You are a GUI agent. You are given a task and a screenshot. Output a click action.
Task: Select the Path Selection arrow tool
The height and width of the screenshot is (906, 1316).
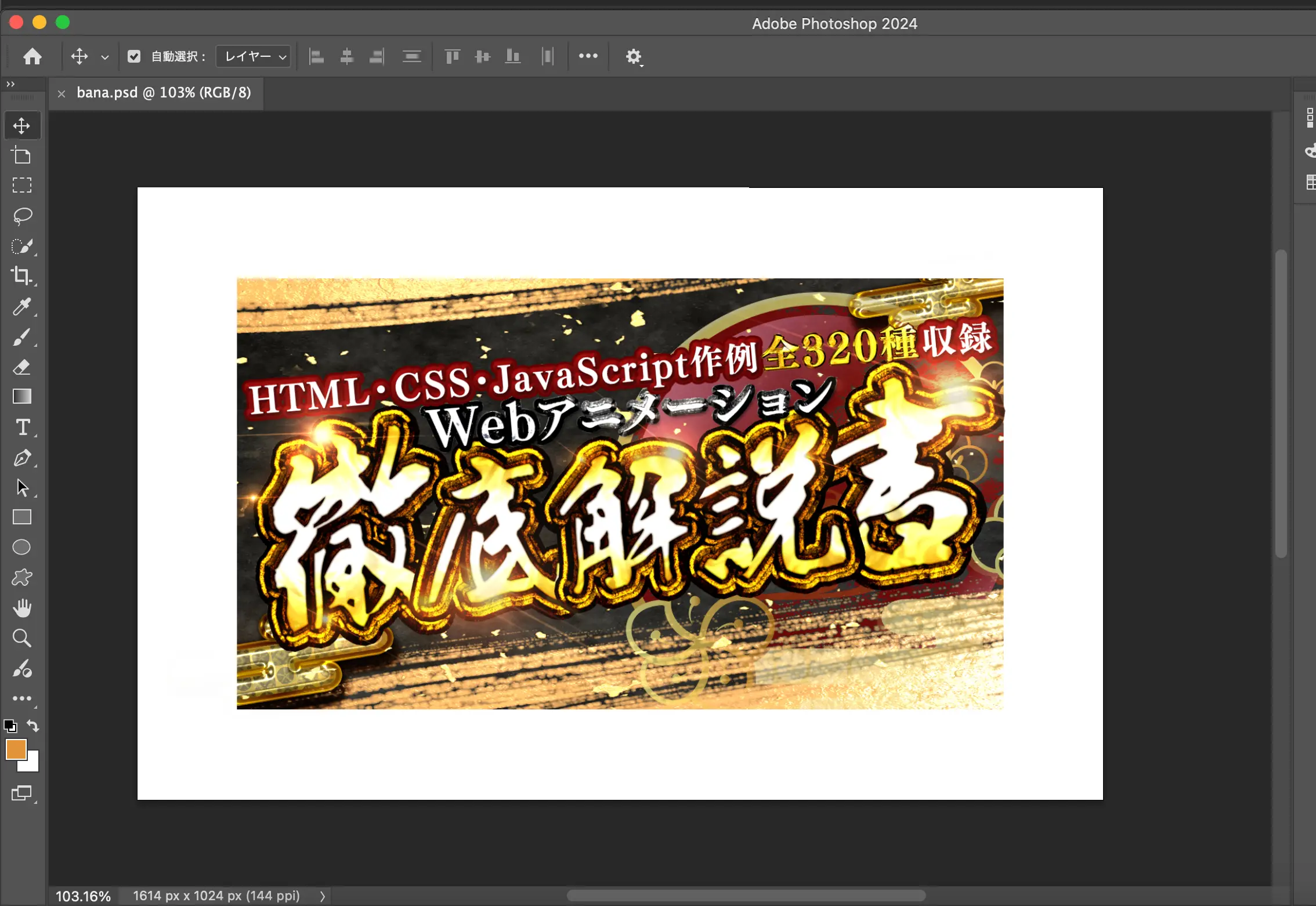22,487
